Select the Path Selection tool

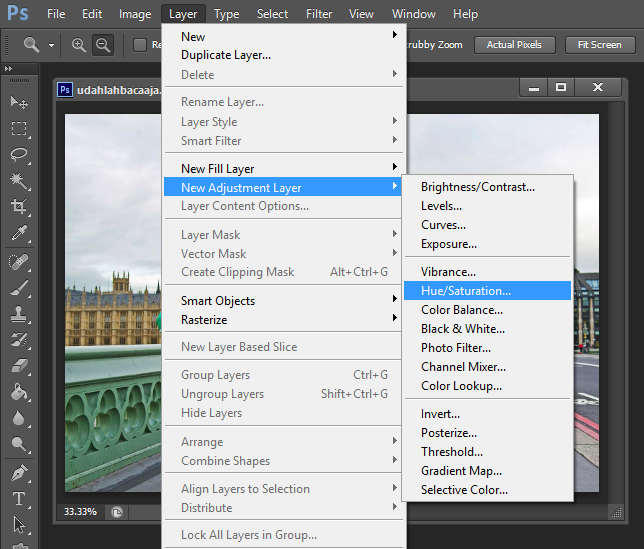point(19,525)
